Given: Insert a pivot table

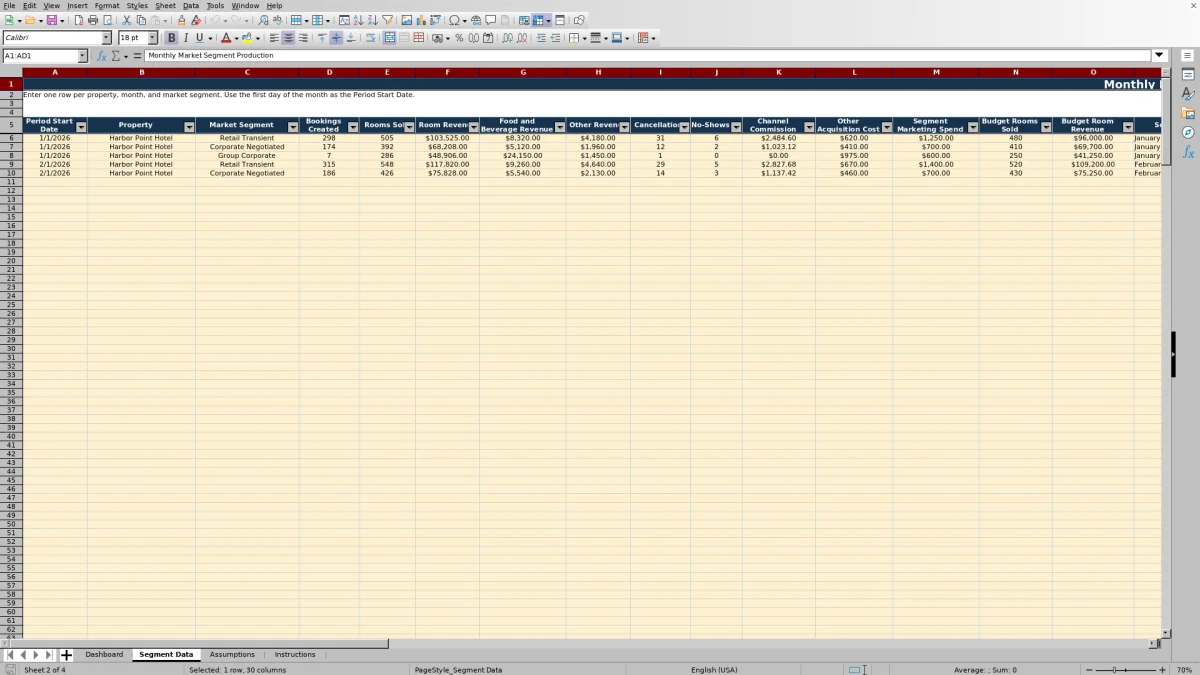Looking at the screenshot, I should pyautogui.click(x=435, y=20).
